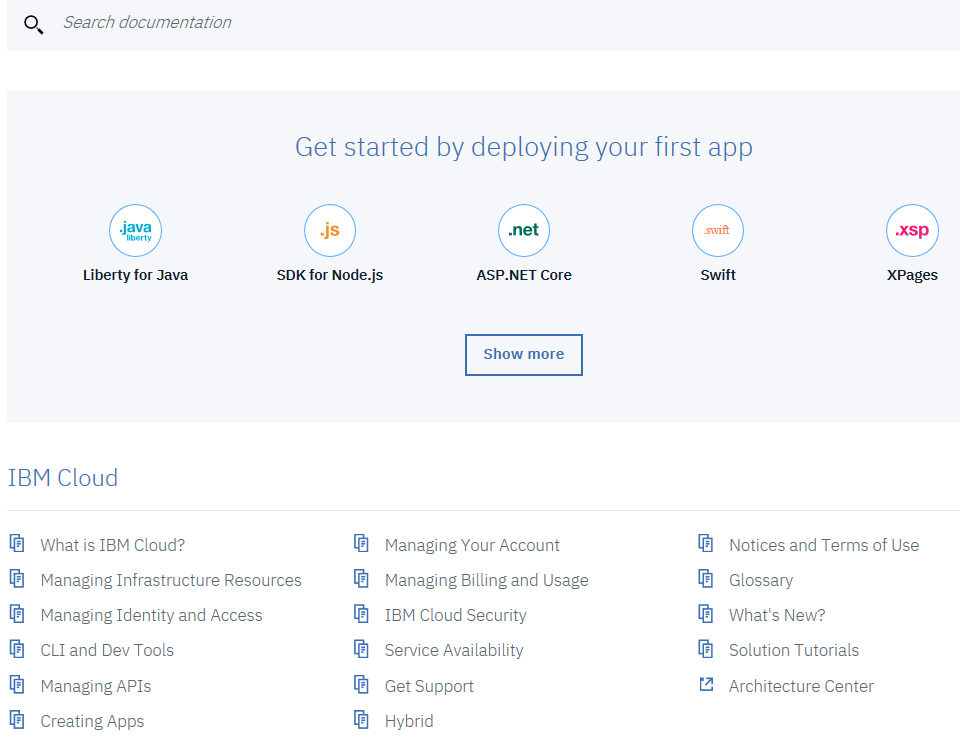The height and width of the screenshot is (739, 960).
Task: Click the document icon next to Glossary
Action: point(706,579)
